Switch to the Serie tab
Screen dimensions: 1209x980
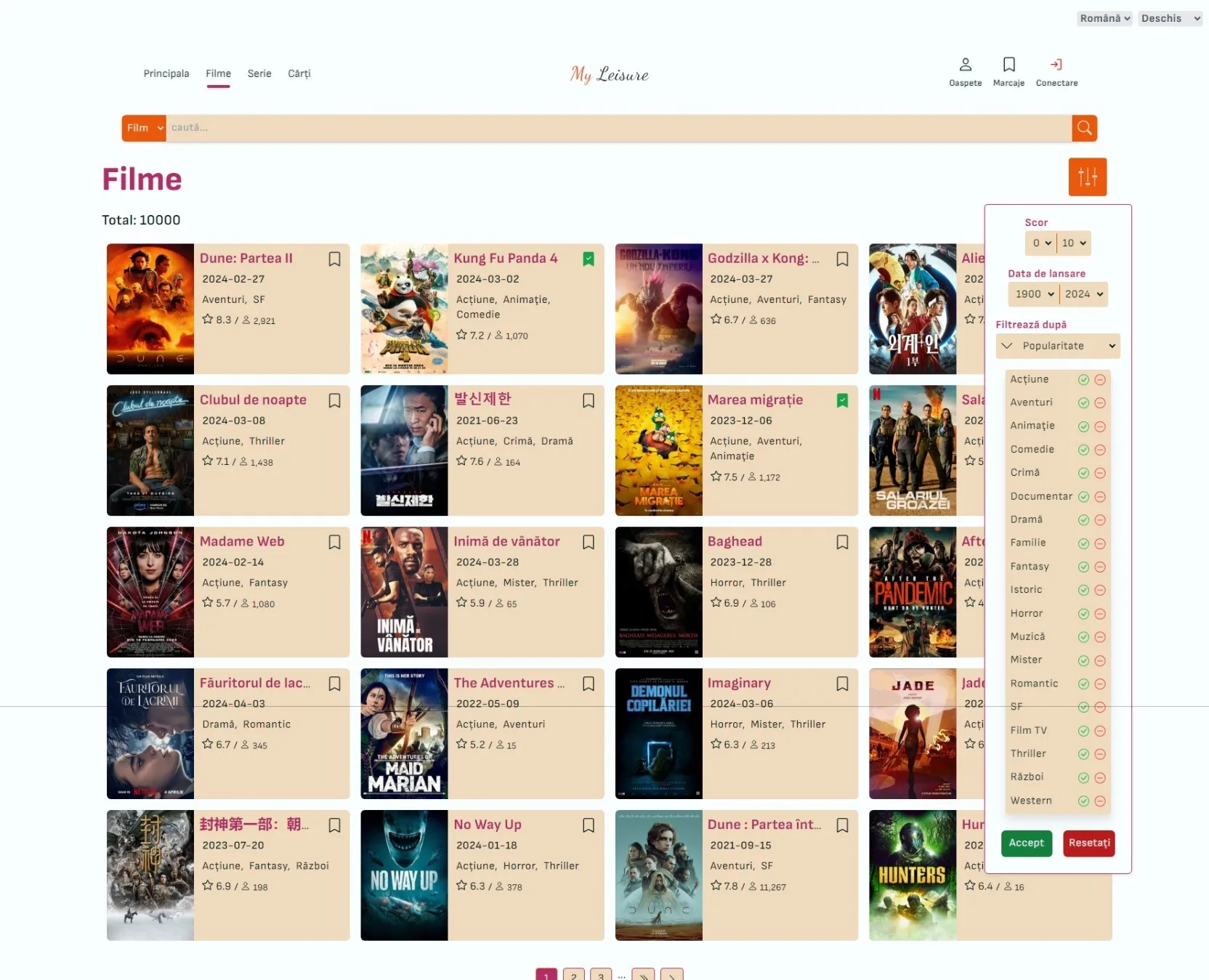coord(259,73)
